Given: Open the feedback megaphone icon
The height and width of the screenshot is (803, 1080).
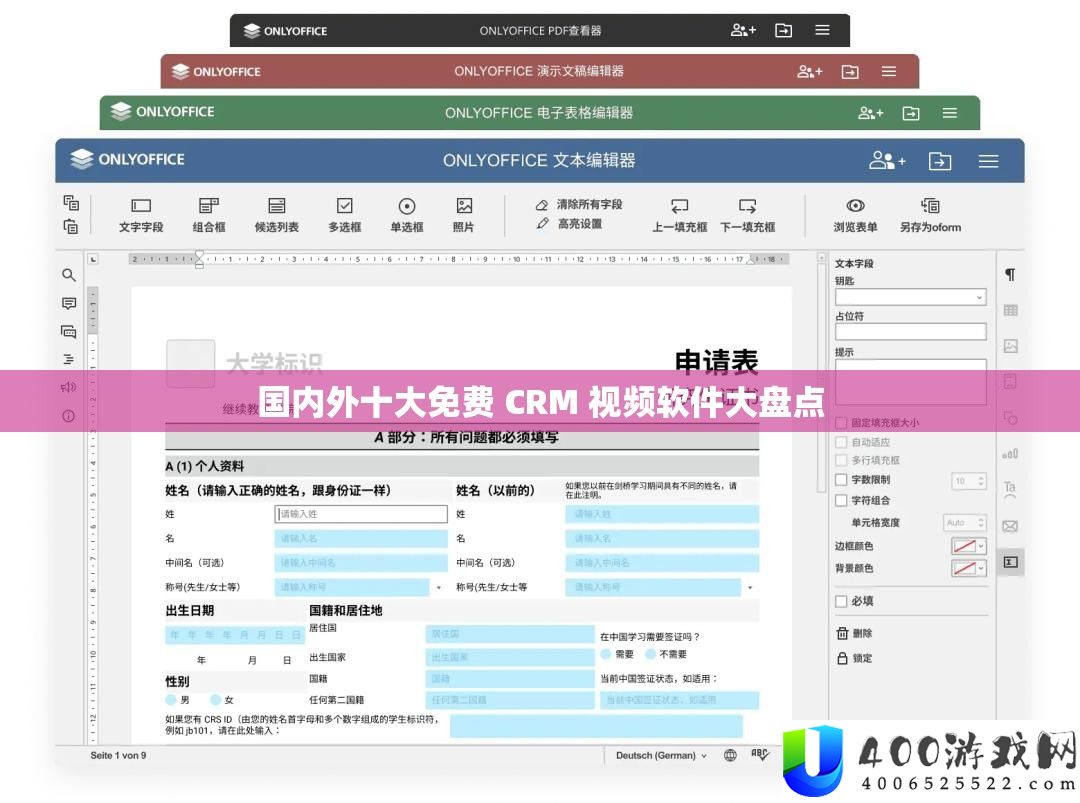Looking at the screenshot, I should click(x=68, y=387).
